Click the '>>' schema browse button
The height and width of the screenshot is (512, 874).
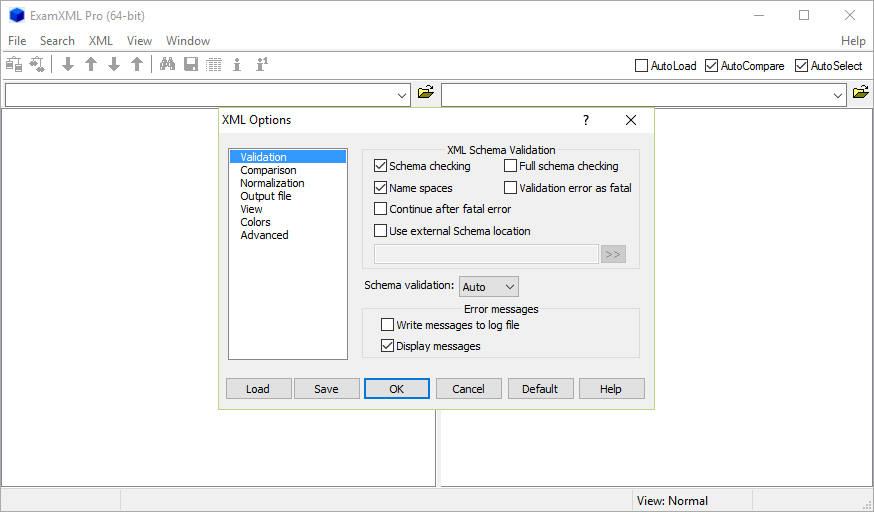613,254
